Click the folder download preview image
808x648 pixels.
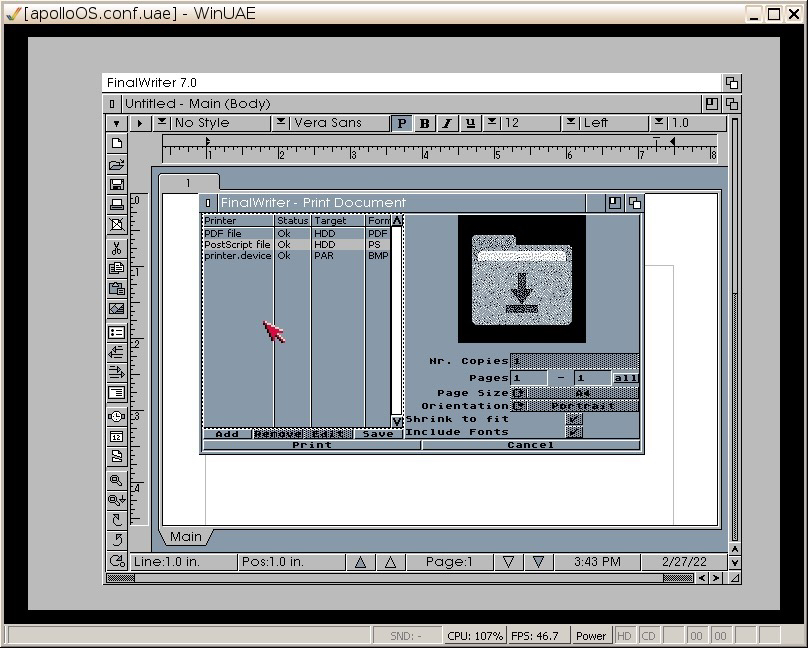point(521,279)
